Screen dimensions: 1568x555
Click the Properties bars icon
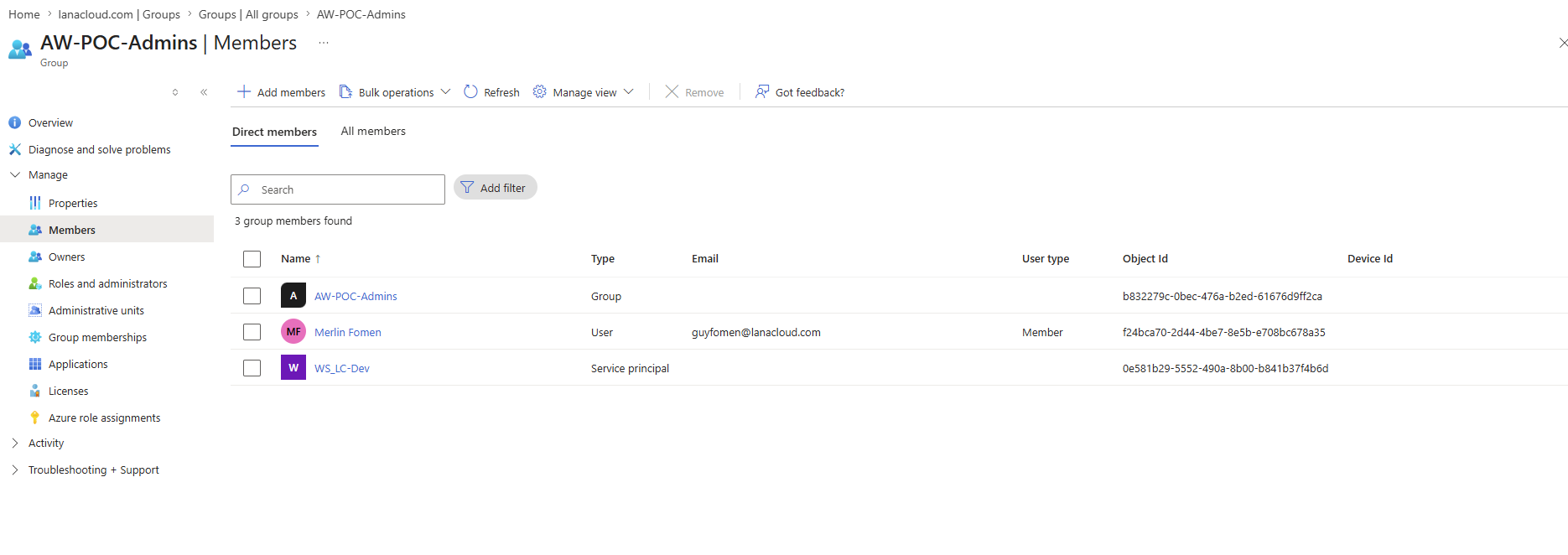click(x=34, y=203)
